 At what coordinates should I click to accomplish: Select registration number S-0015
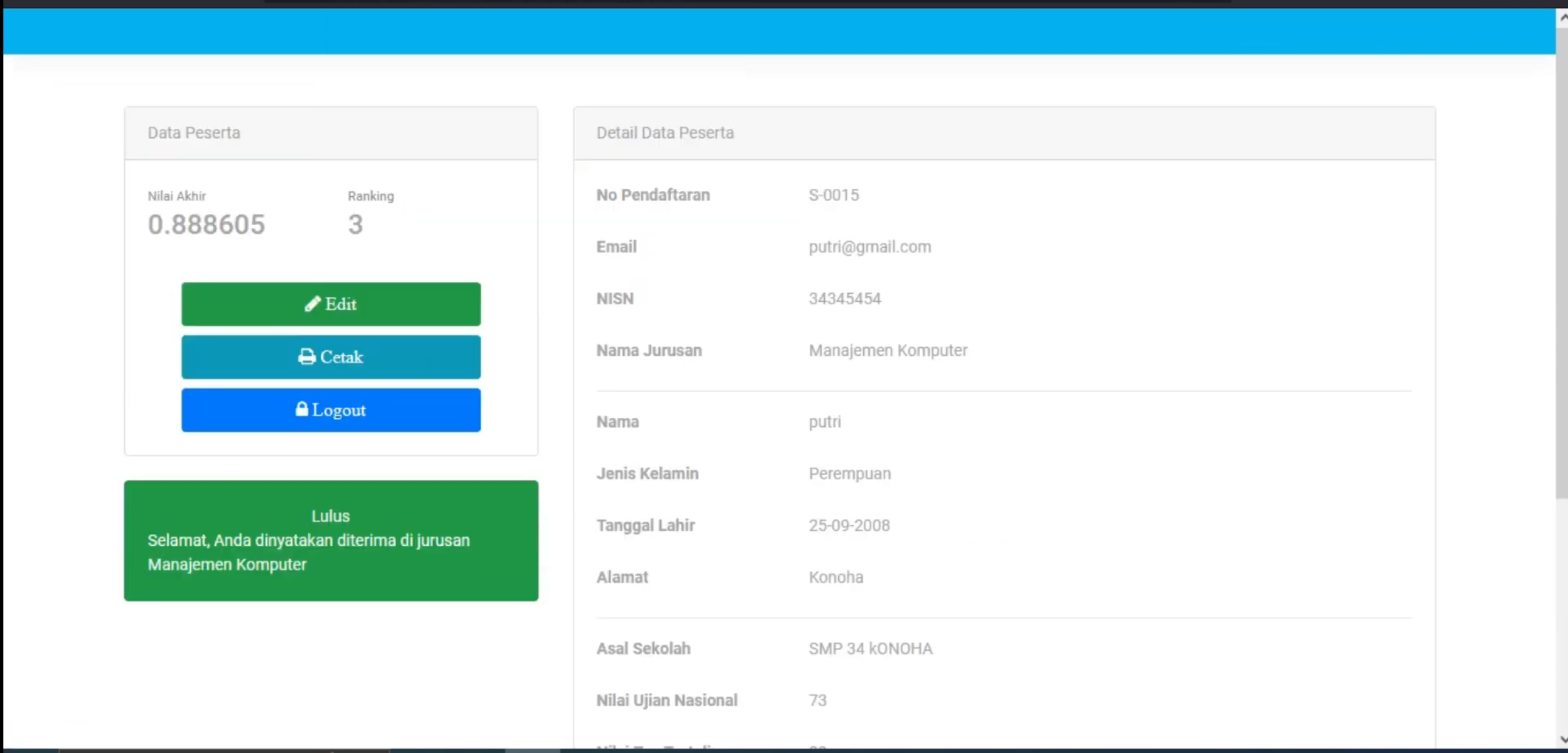click(833, 195)
